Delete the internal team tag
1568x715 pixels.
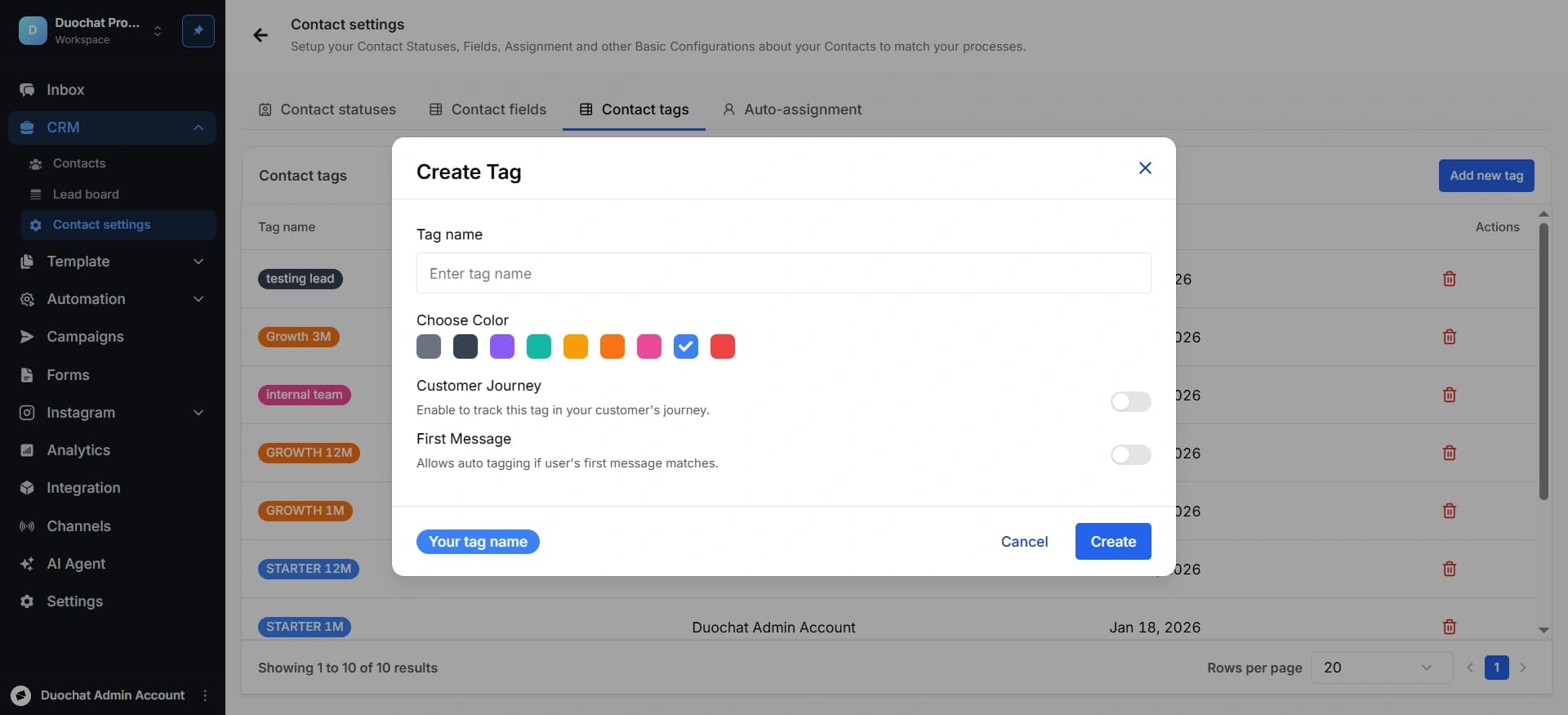(1450, 395)
